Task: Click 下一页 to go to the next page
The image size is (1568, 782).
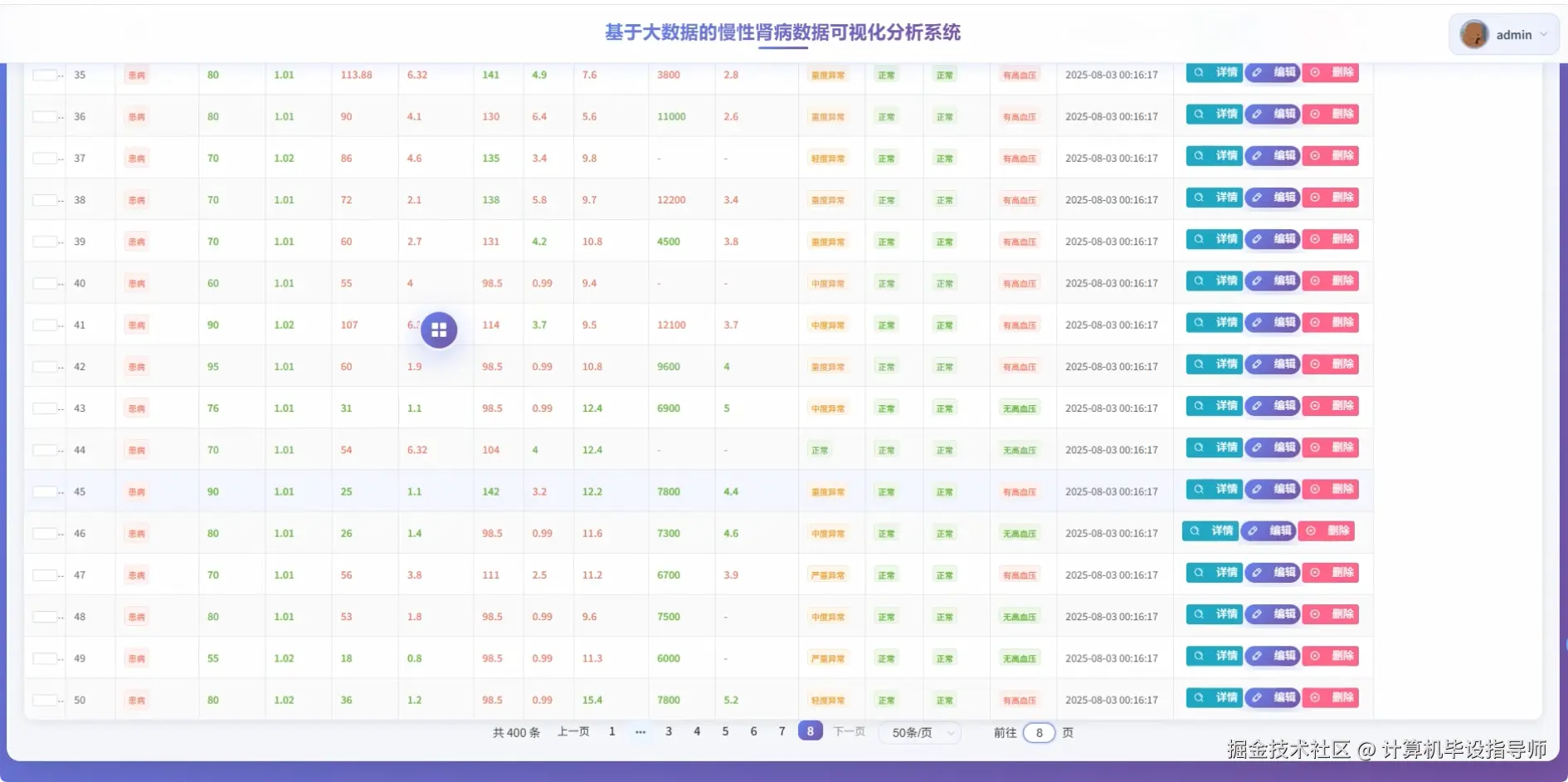Action: click(x=848, y=731)
